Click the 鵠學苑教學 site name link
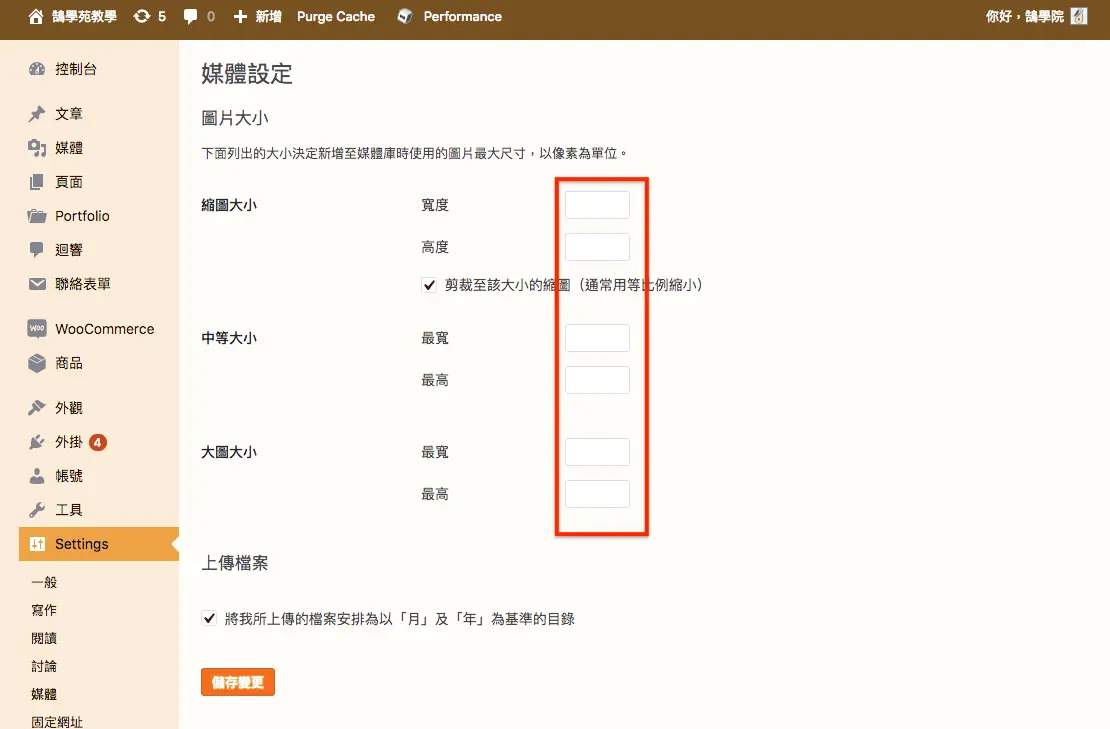Screen dimensions: 1110x729 (84, 16)
